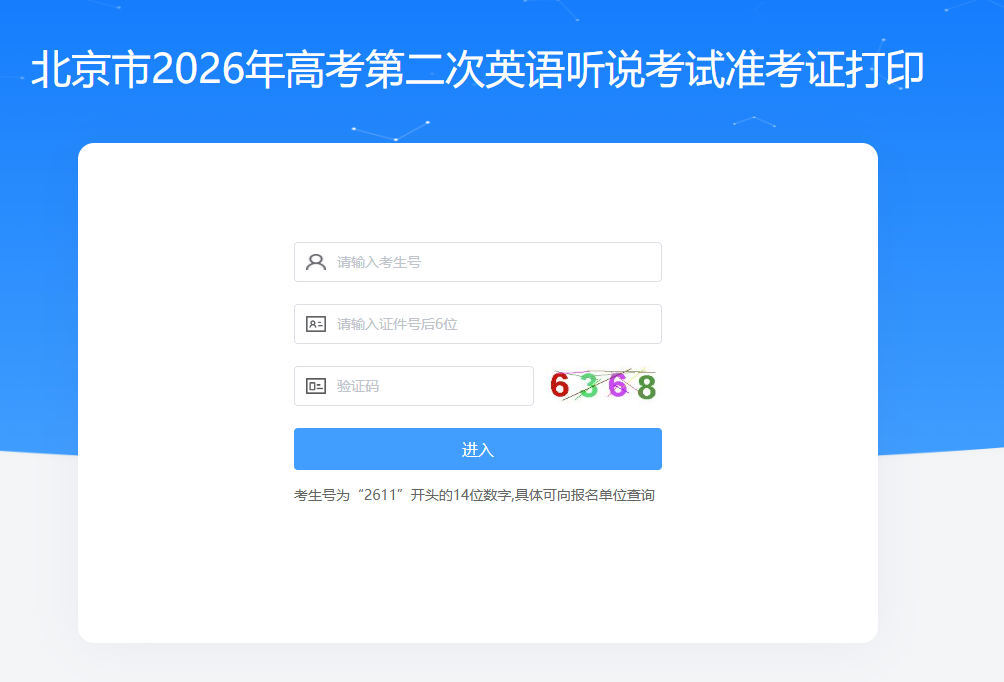The image size is (1004, 682).
Task: Refresh the captcha image showing 6368
Action: (603, 386)
